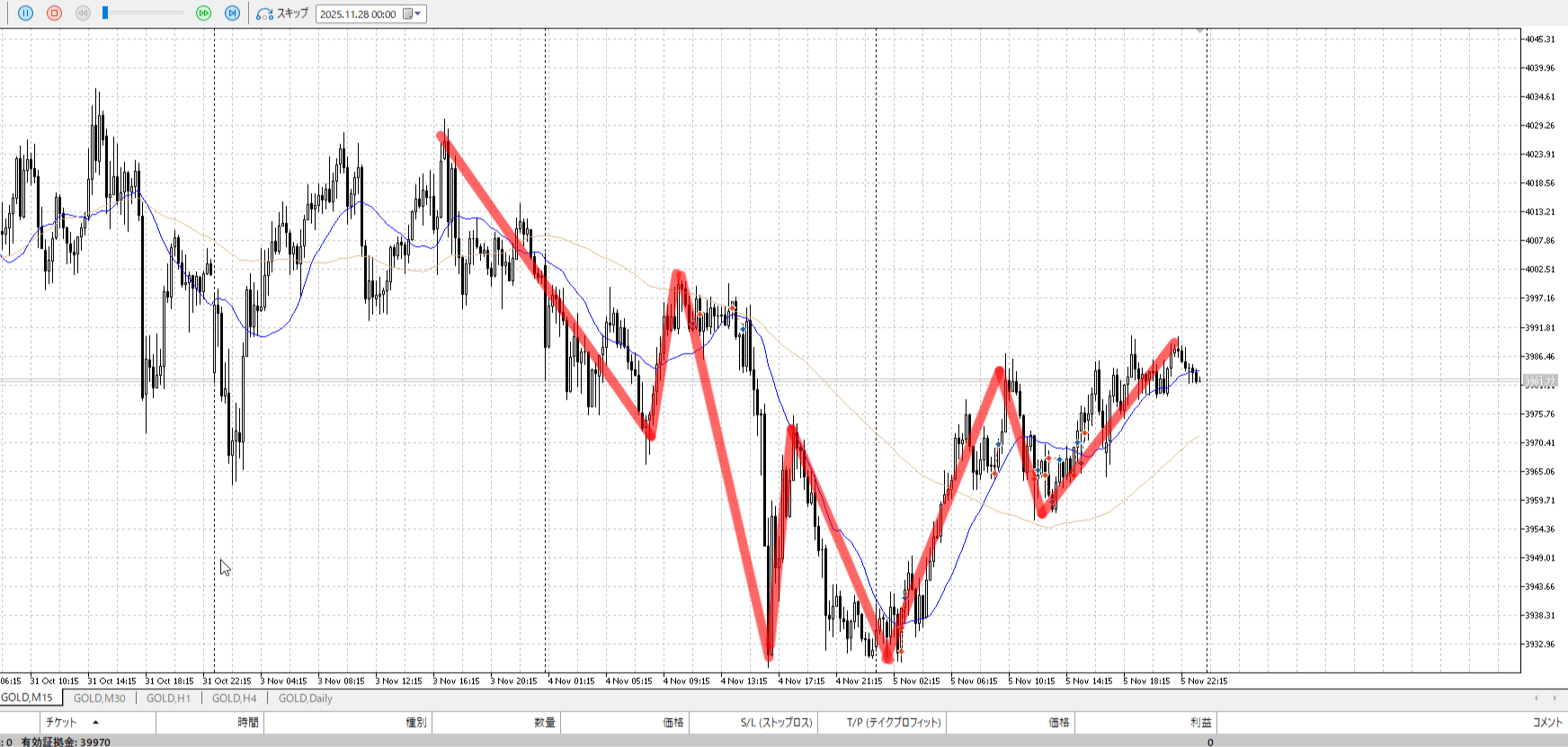
Task: Click the playback speed slider handle
Action: point(105,13)
